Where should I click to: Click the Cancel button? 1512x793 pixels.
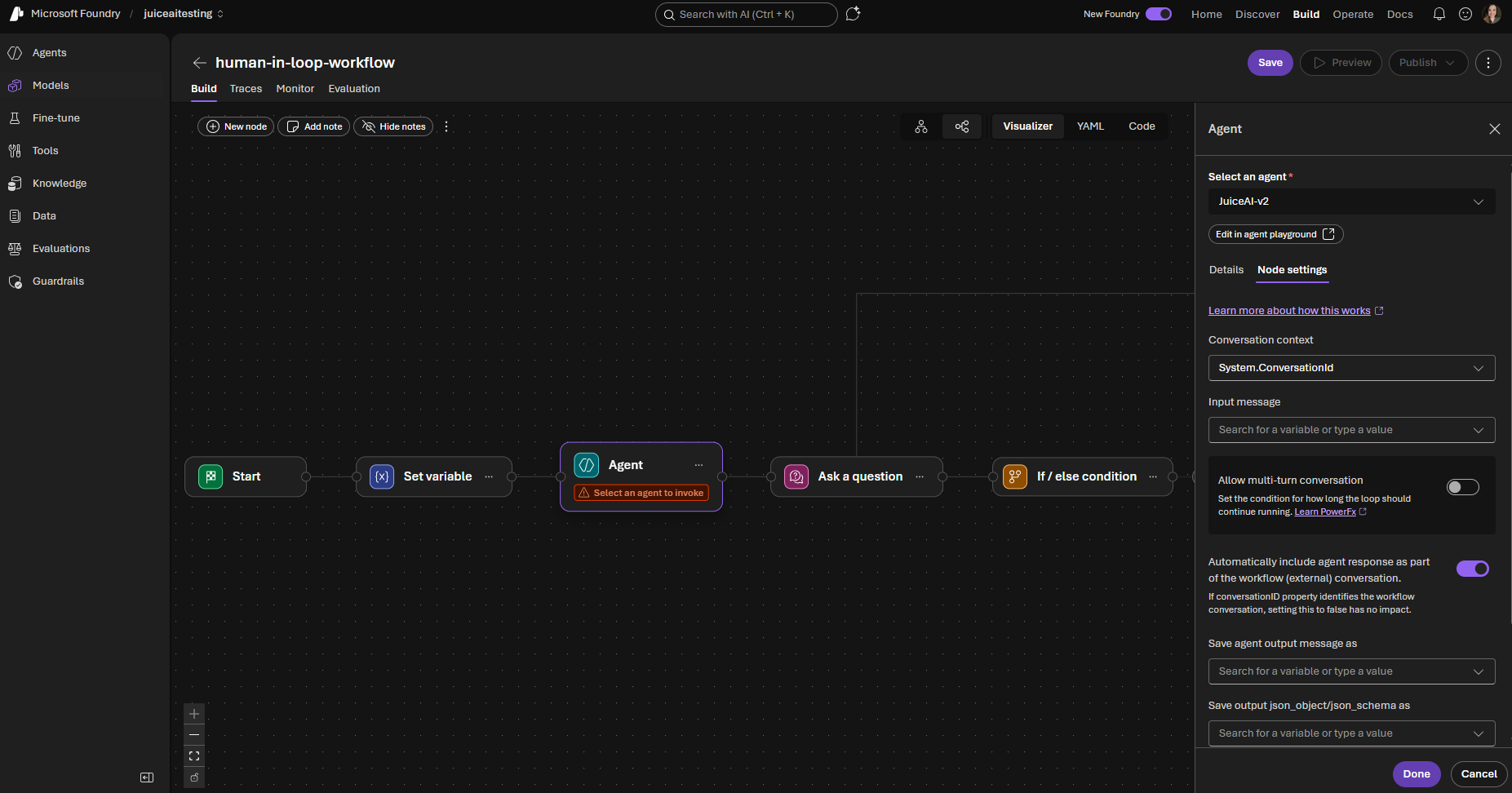[x=1479, y=774]
